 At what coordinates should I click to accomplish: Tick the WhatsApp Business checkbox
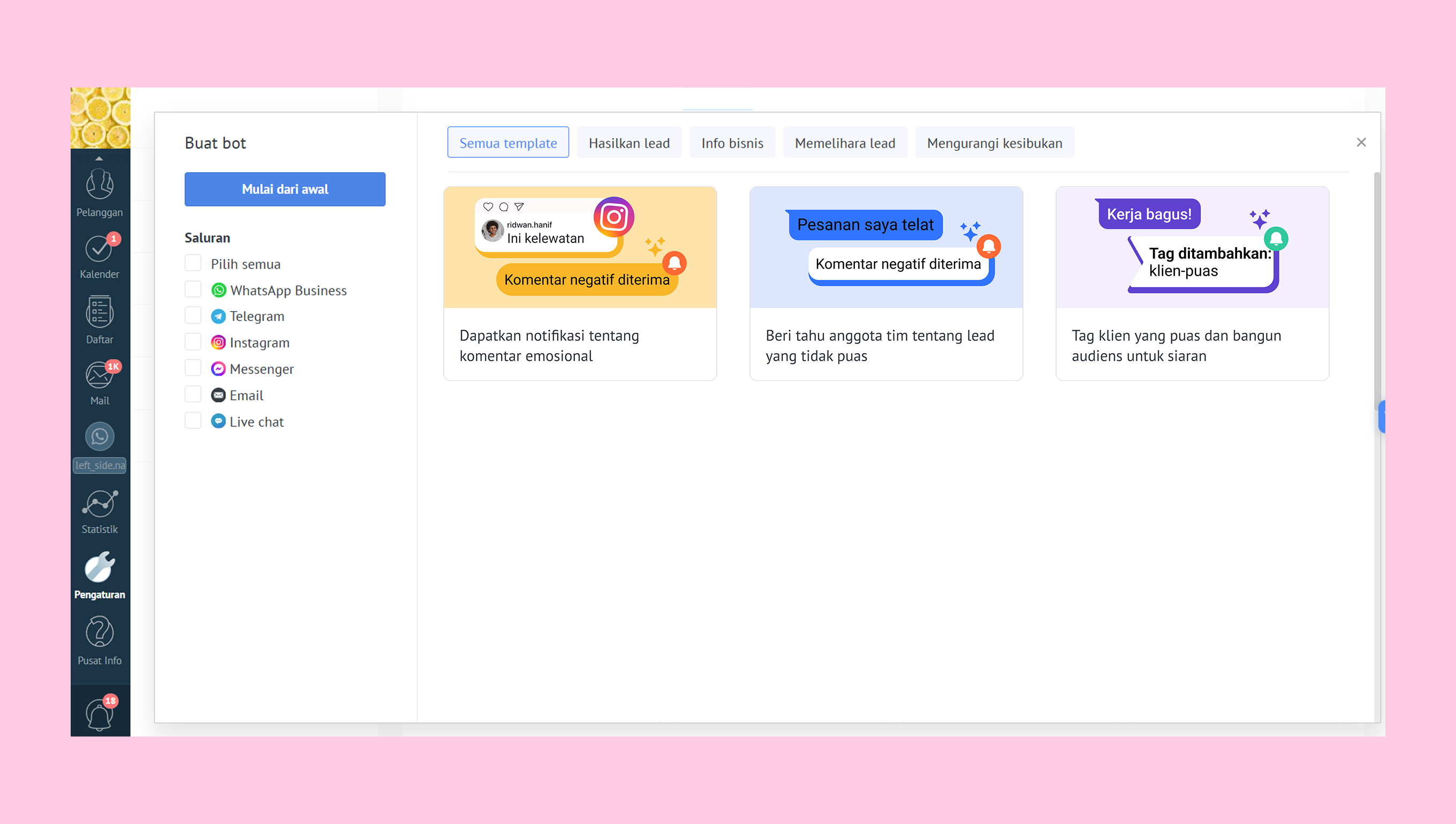tap(193, 289)
